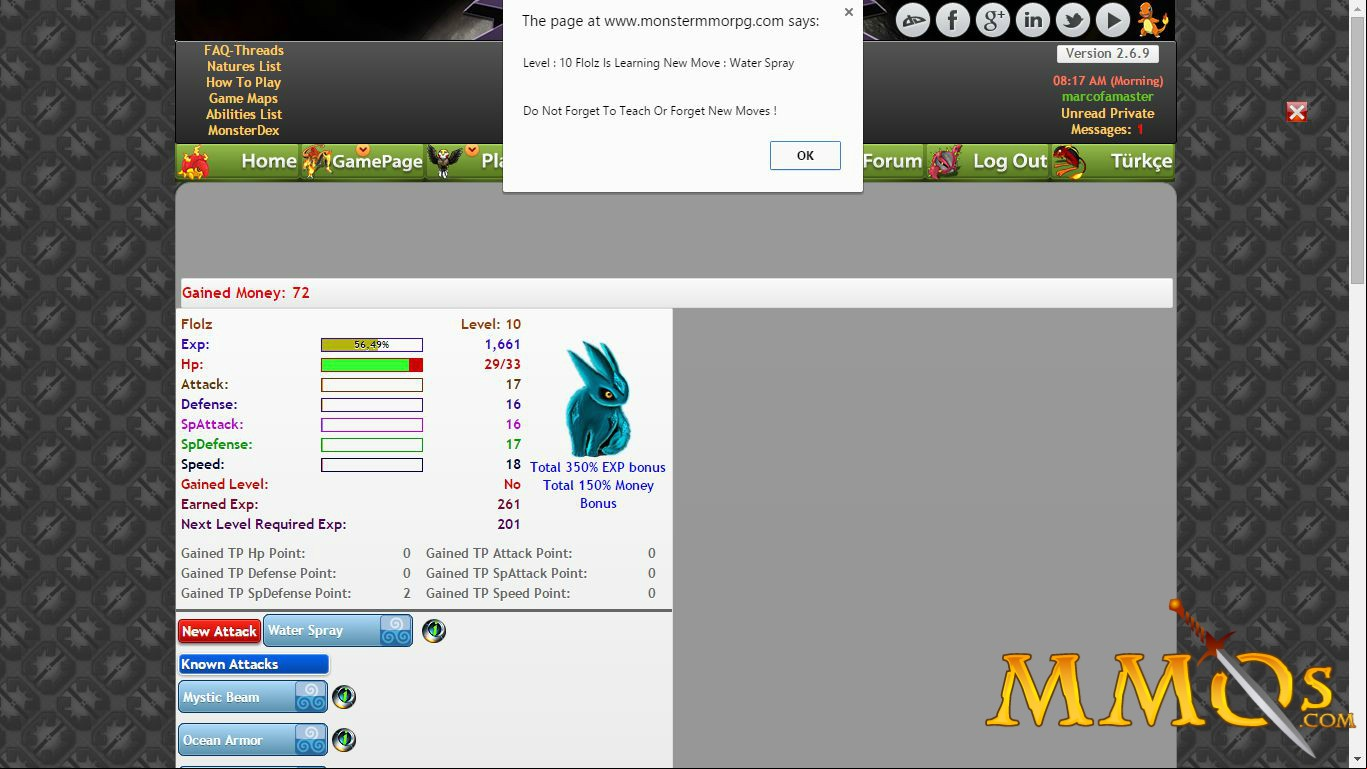Image resolution: width=1367 pixels, height=769 pixels.
Task: Click the water-type swirl icon on Ocean Armor
Action: click(x=310, y=740)
